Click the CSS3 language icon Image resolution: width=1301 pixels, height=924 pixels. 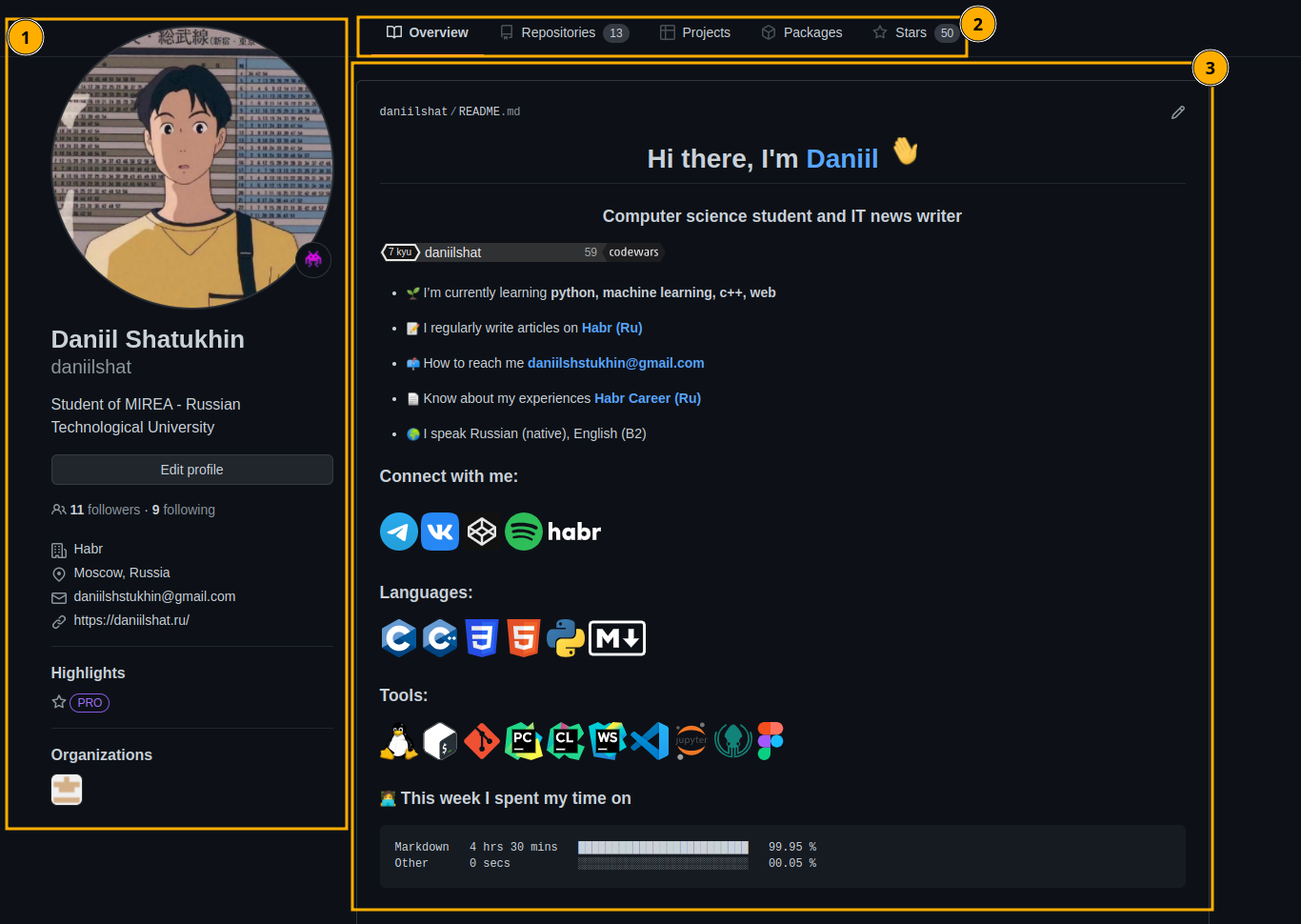[x=482, y=638]
